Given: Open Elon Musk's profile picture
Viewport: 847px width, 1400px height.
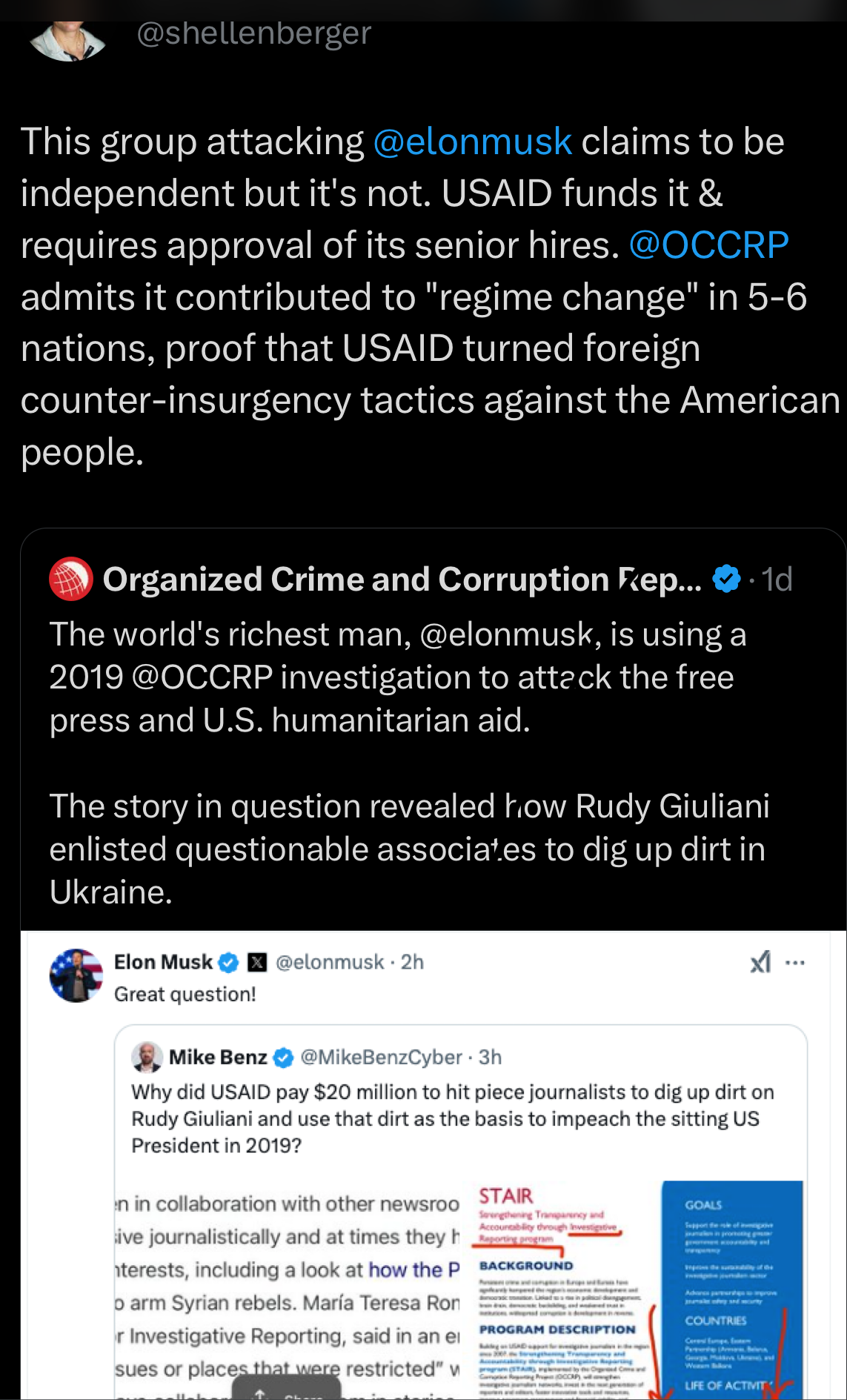Looking at the screenshot, I should tap(76, 975).
